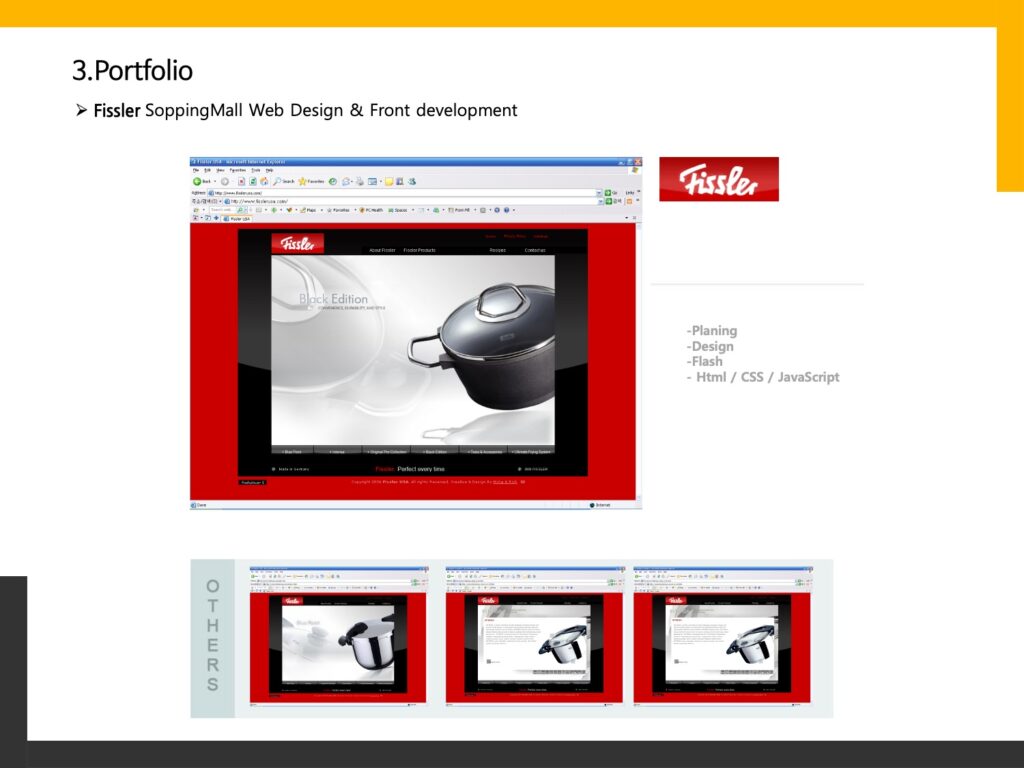Image resolution: width=1024 pixels, height=768 pixels.
Task: Open Search in the IE toolbar
Action: point(283,181)
